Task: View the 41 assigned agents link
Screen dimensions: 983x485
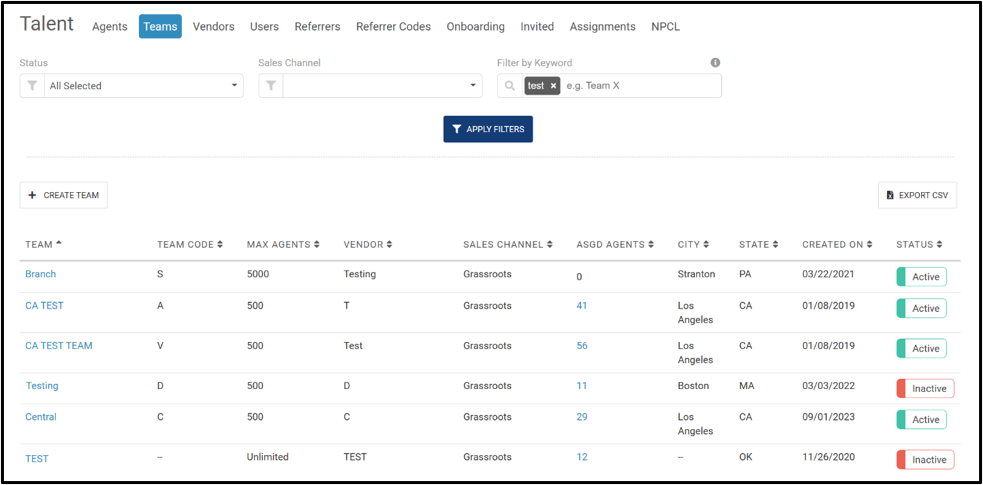Action: tap(582, 306)
